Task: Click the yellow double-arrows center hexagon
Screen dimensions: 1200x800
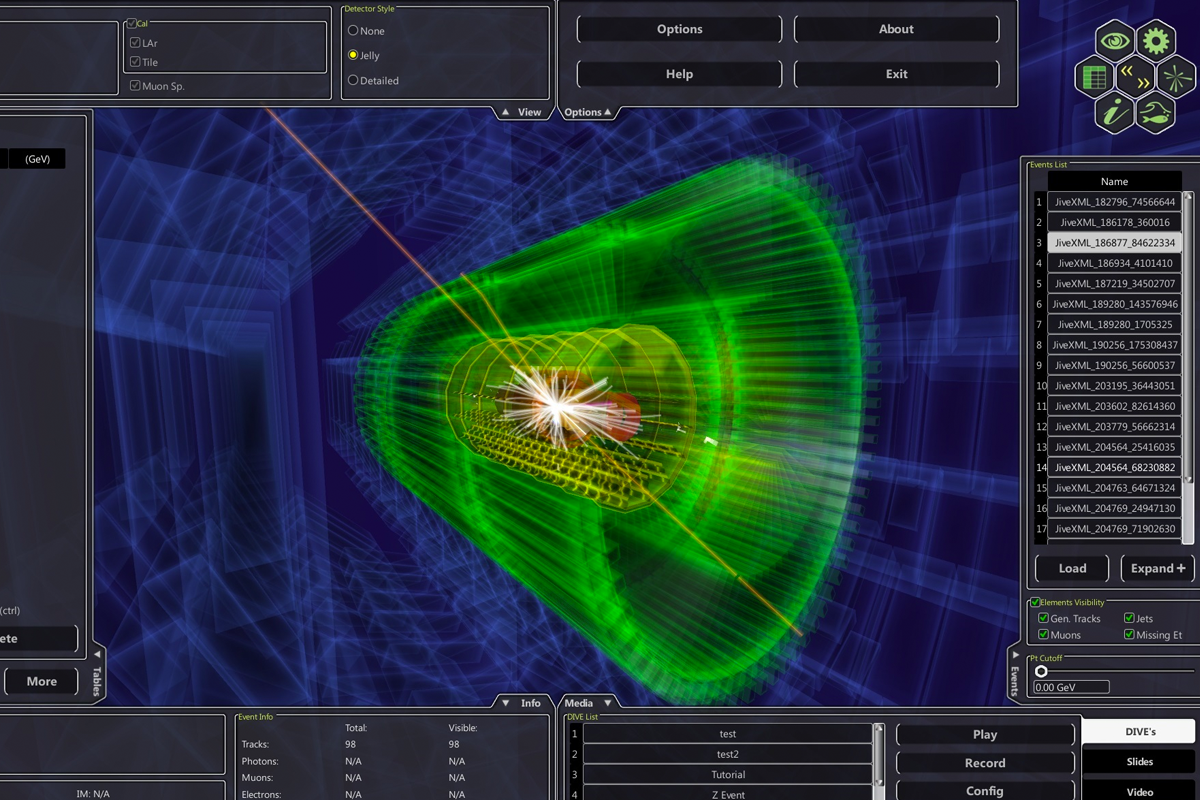Action: (x=1135, y=77)
